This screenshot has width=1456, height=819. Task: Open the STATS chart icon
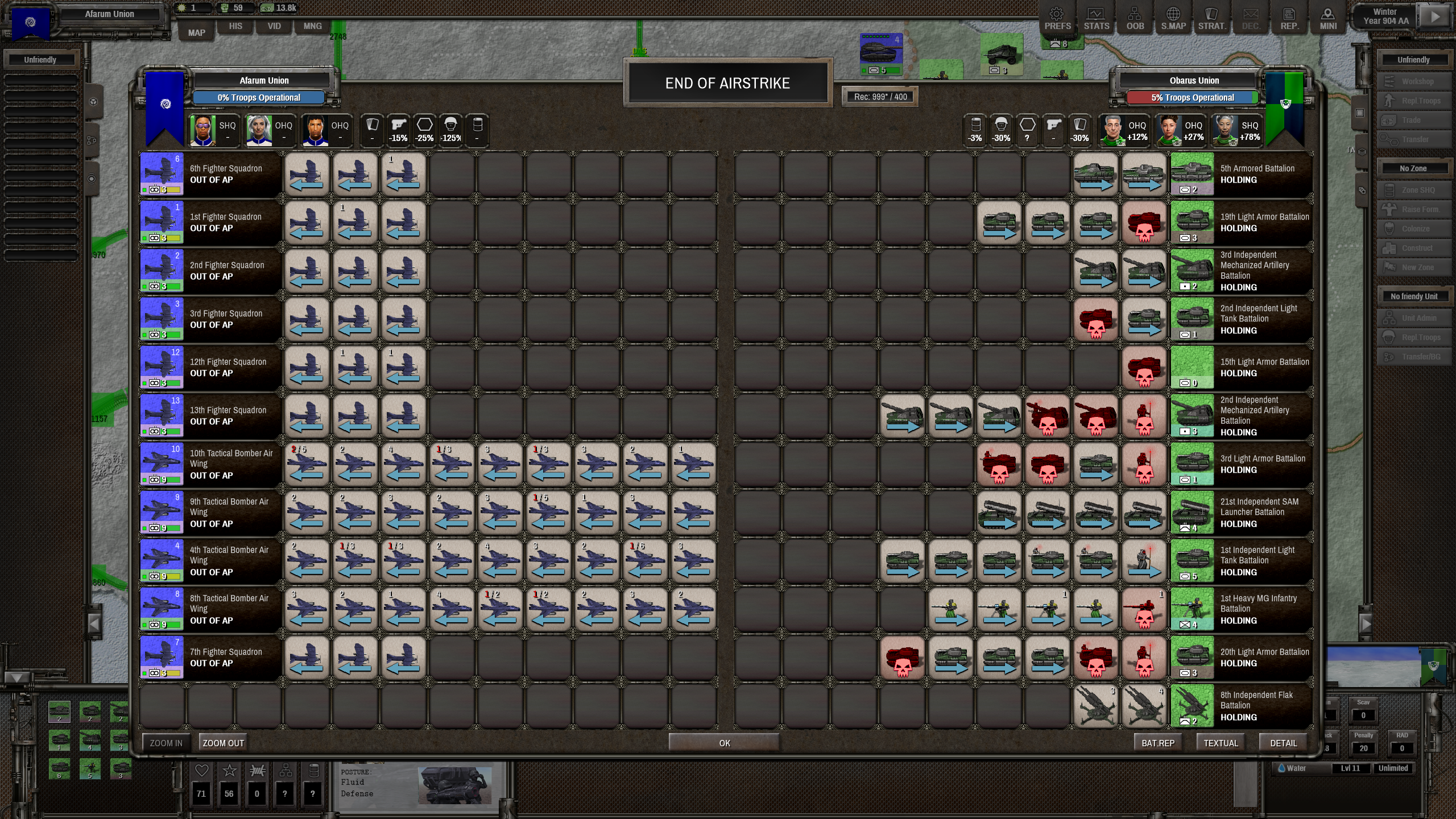click(x=1095, y=18)
